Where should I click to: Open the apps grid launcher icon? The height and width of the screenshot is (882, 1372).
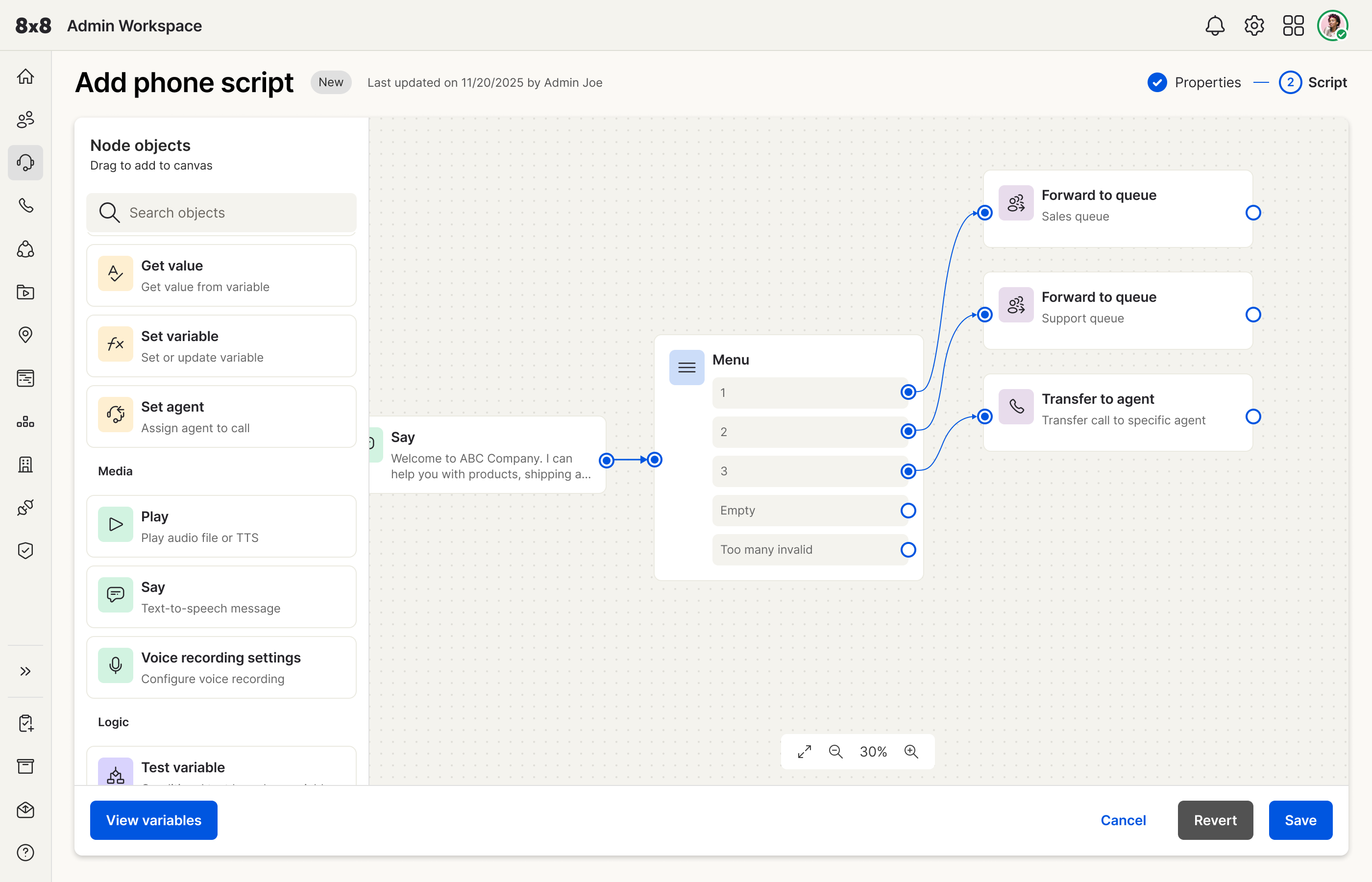[x=1293, y=26]
